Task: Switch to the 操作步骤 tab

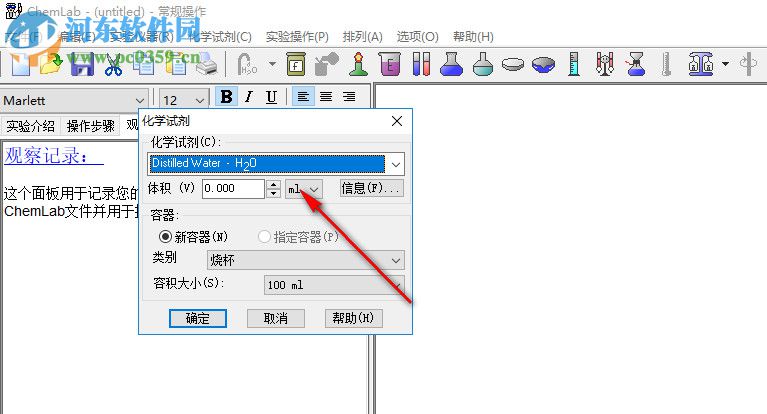Action: (90, 126)
